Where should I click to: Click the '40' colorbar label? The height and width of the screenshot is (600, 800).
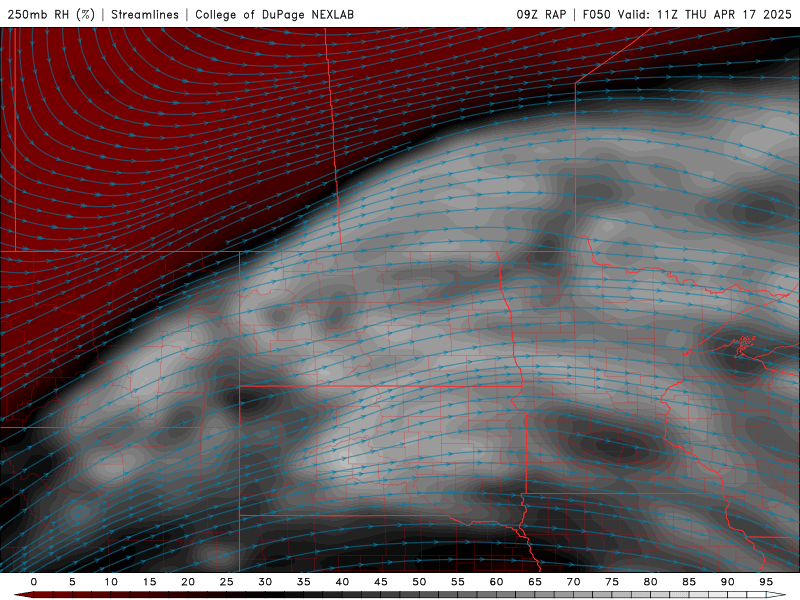point(342,582)
